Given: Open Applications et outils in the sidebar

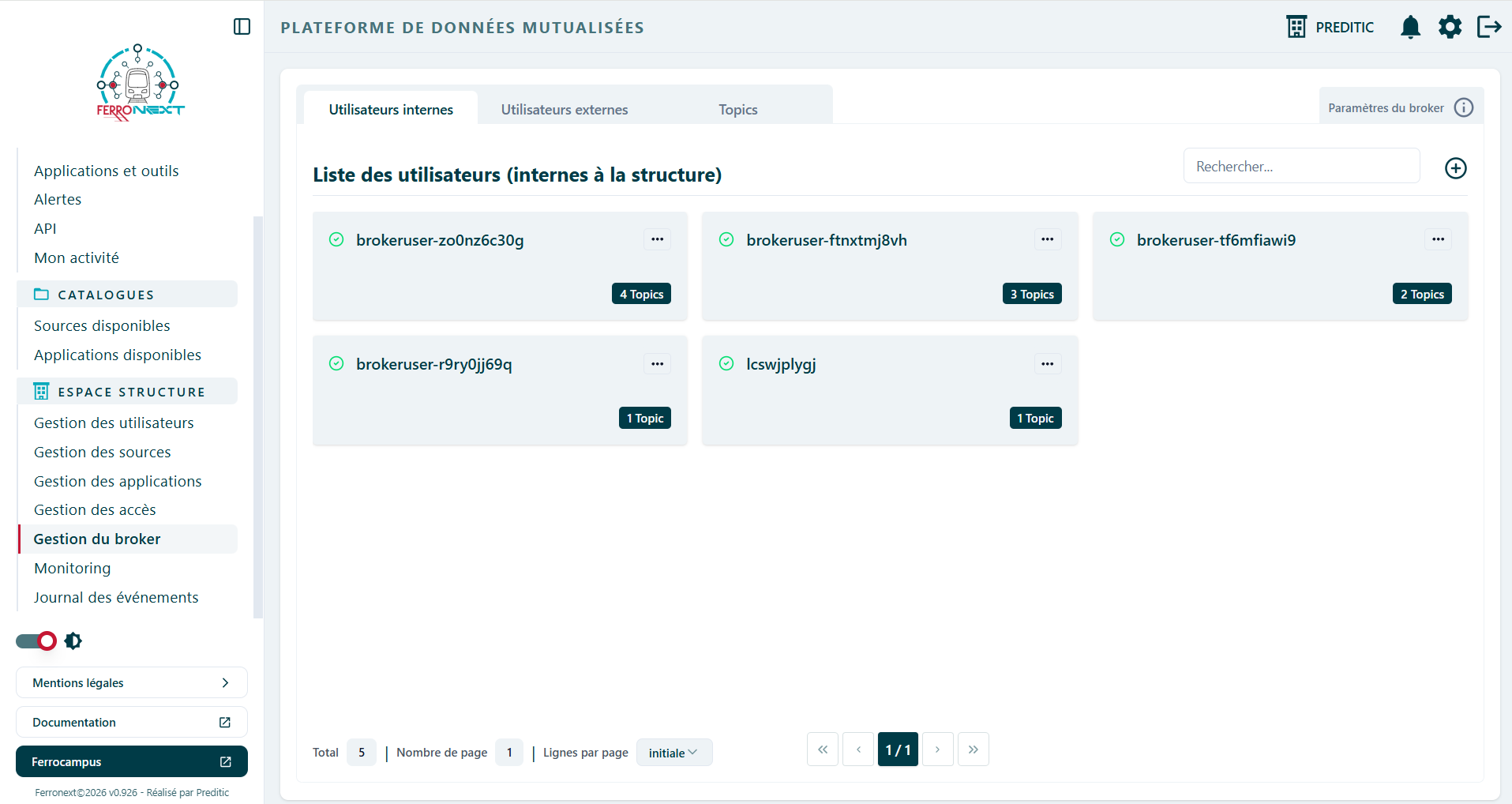Looking at the screenshot, I should pyautogui.click(x=107, y=171).
